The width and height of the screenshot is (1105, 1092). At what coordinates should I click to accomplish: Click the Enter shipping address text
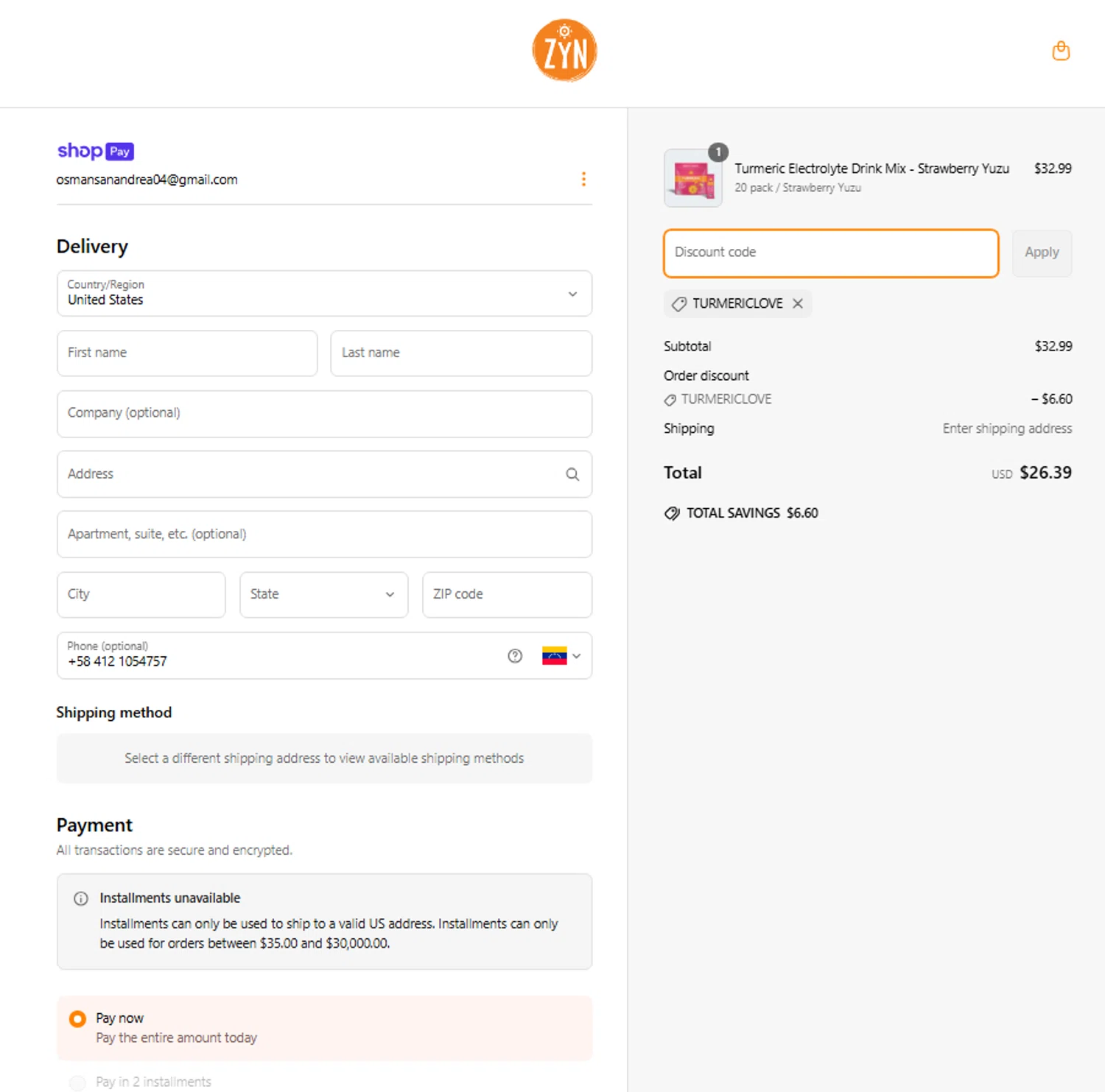(x=1007, y=429)
